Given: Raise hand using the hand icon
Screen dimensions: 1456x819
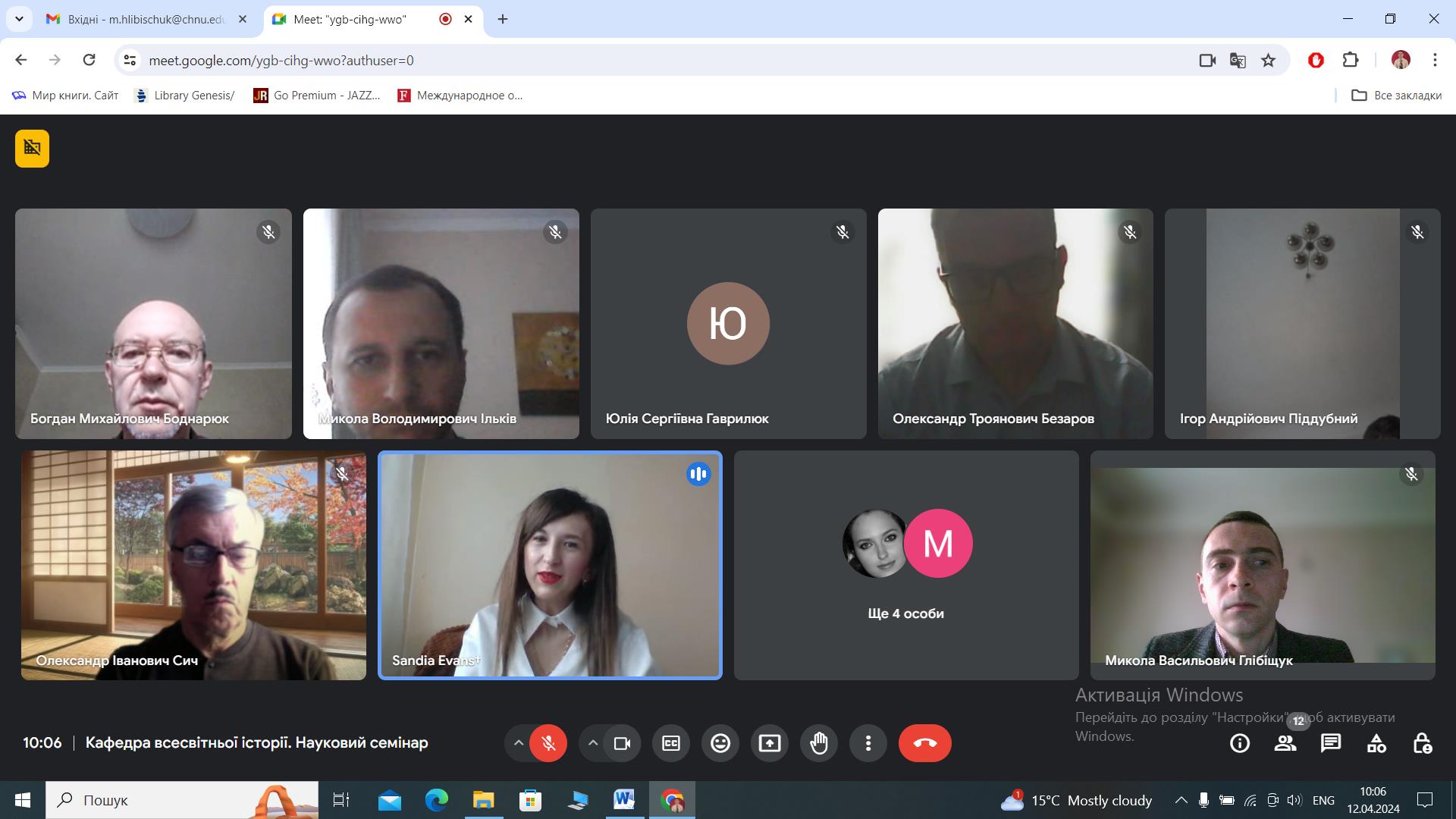Looking at the screenshot, I should click(x=819, y=743).
